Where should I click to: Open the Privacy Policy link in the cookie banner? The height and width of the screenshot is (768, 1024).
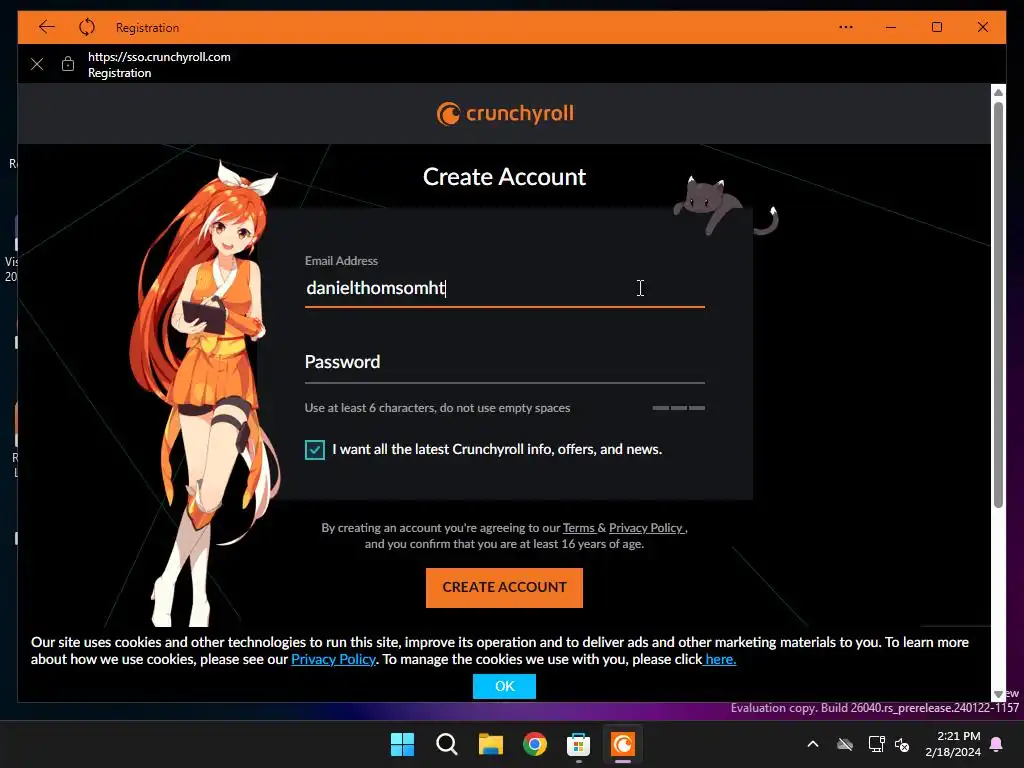[x=333, y=659]
